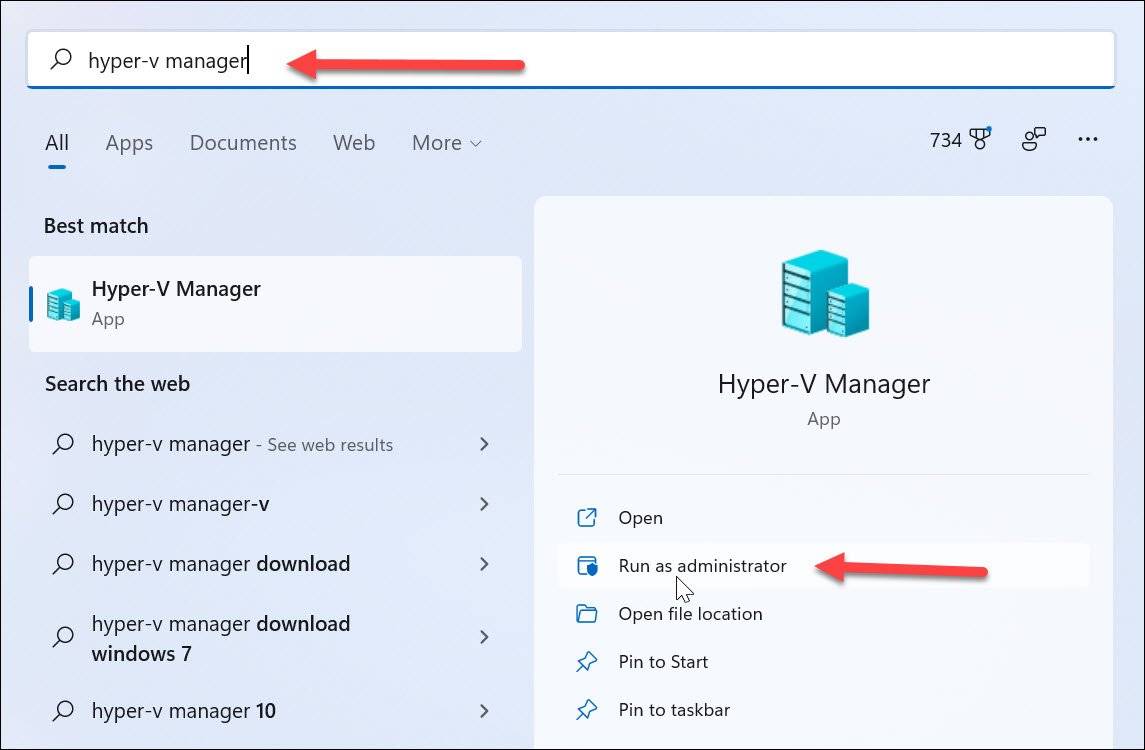
Task: Click the Pin to taskbar pin icon
Action: coord(587,710)
